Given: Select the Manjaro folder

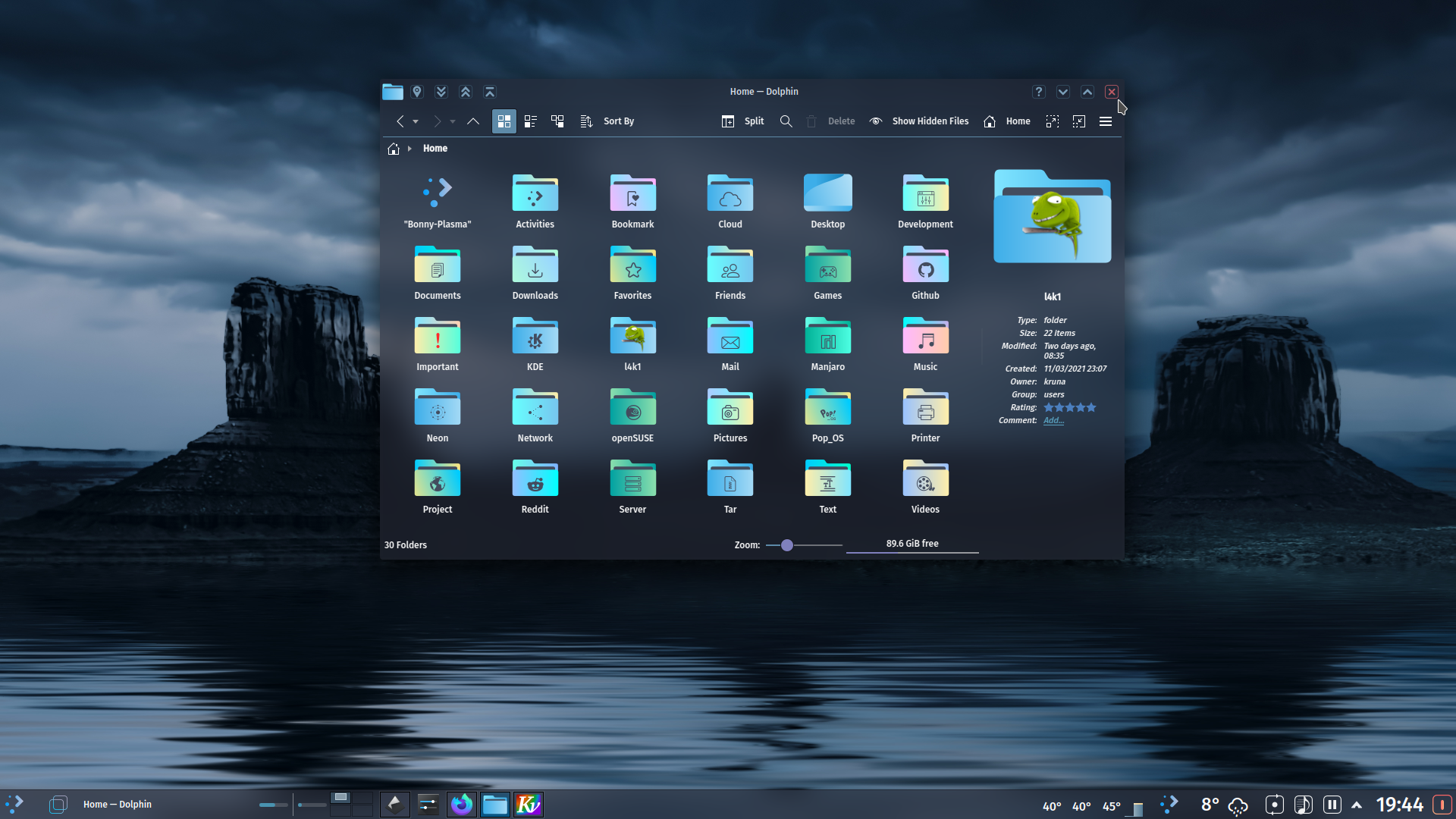Looking at the screenshot, I should click(x=828, y=344).
